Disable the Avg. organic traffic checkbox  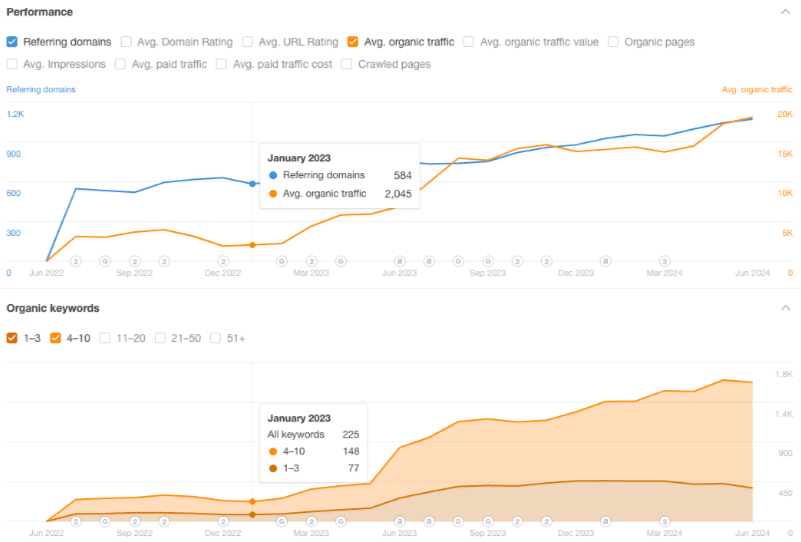click(x=353, y=42)
